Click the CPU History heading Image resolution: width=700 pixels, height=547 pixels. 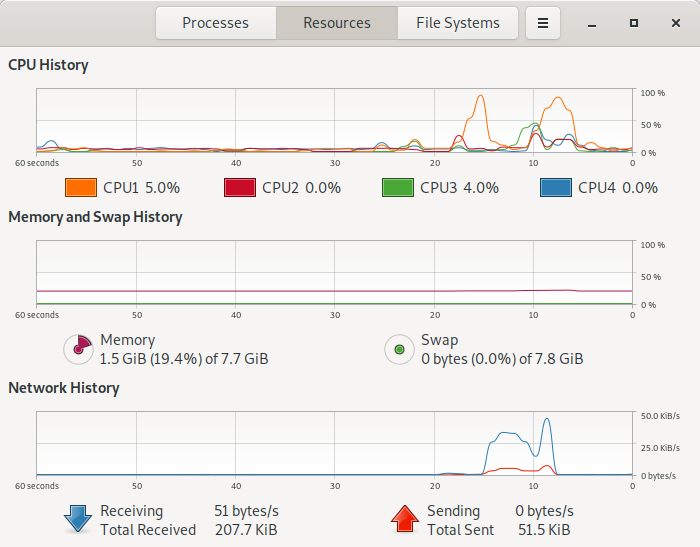[48, 65]
